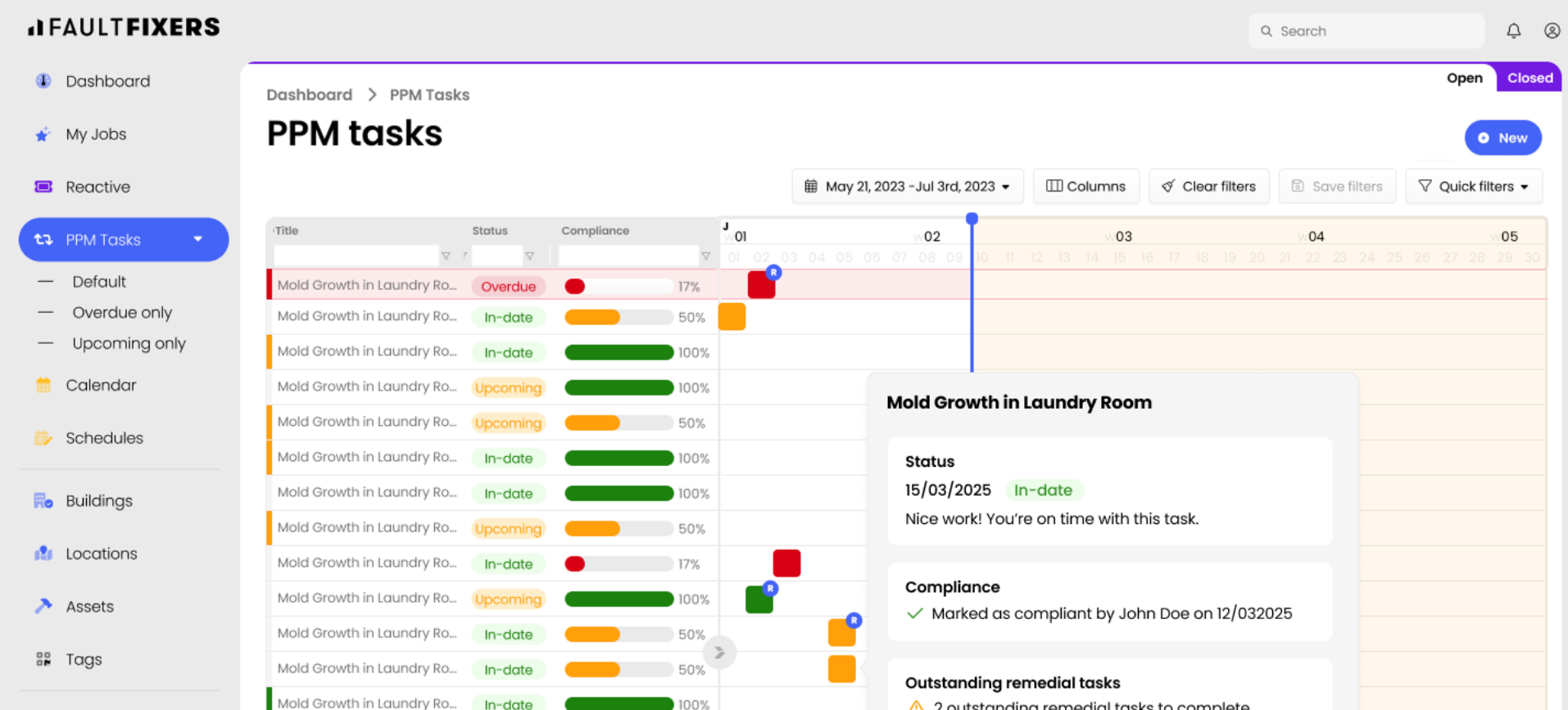Click the Assets hammer icon

pyautogui.click(x=43, y=606)
